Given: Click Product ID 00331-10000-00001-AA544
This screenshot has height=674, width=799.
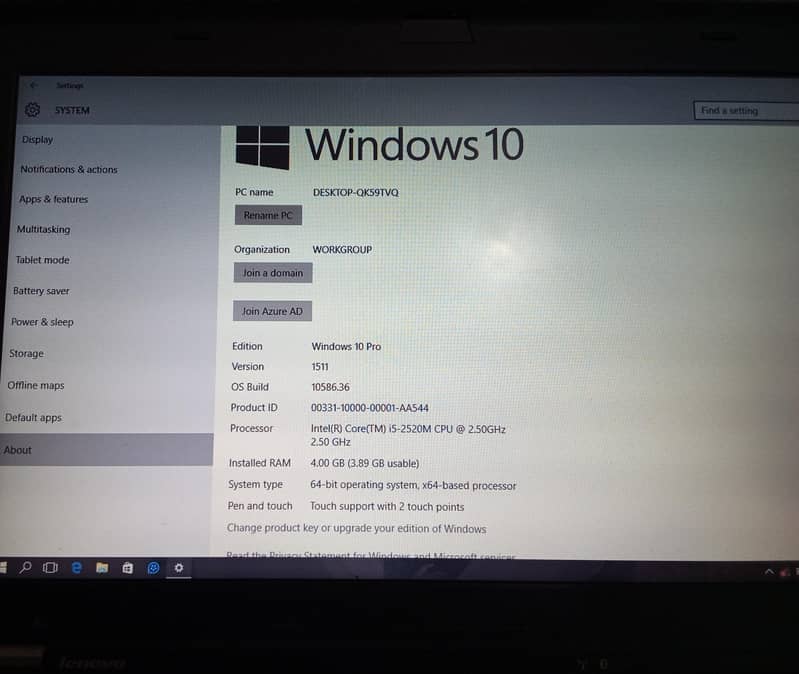Looking at the screenshot, I should 369,408.
